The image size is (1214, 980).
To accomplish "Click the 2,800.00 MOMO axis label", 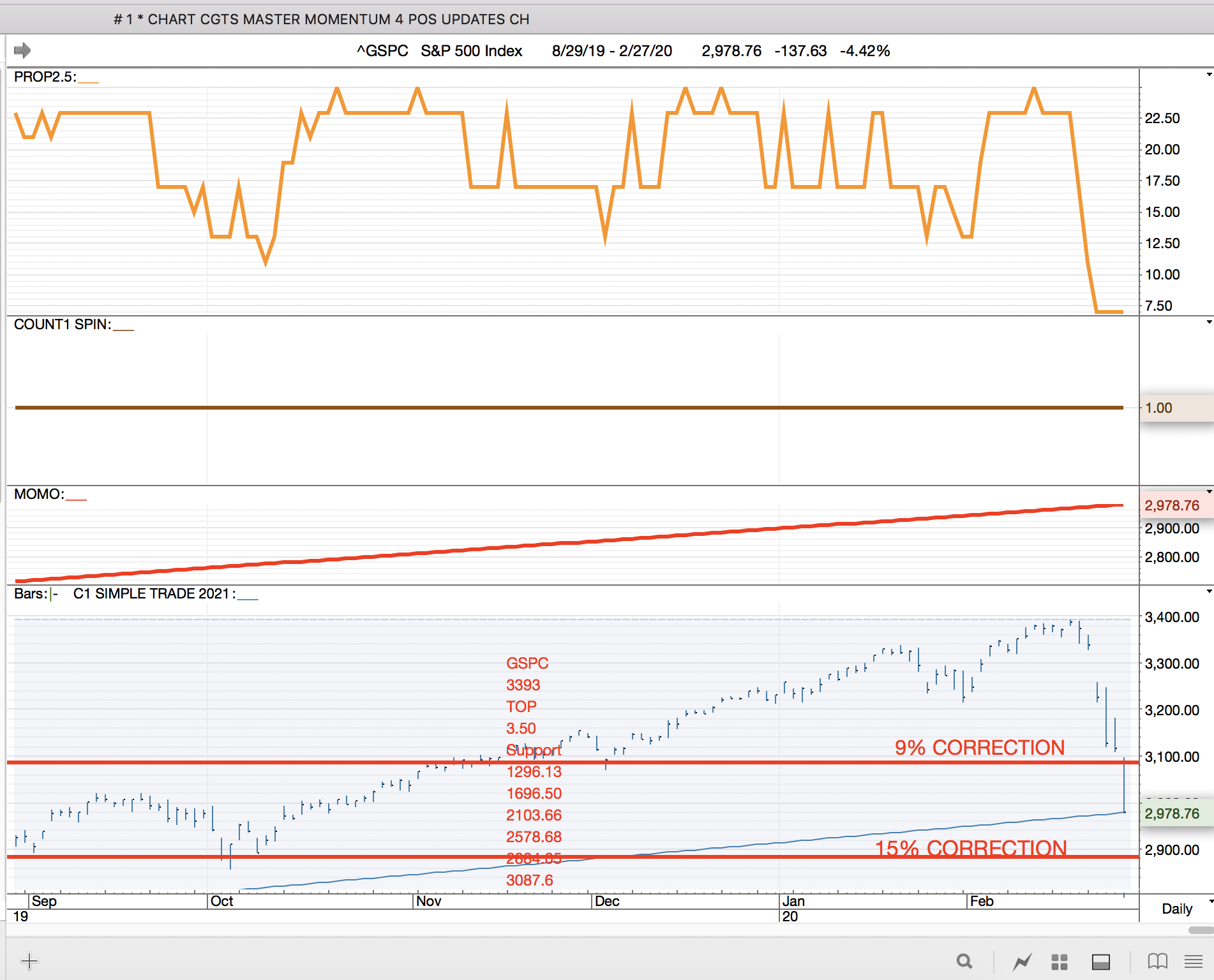I will 1172,557.
